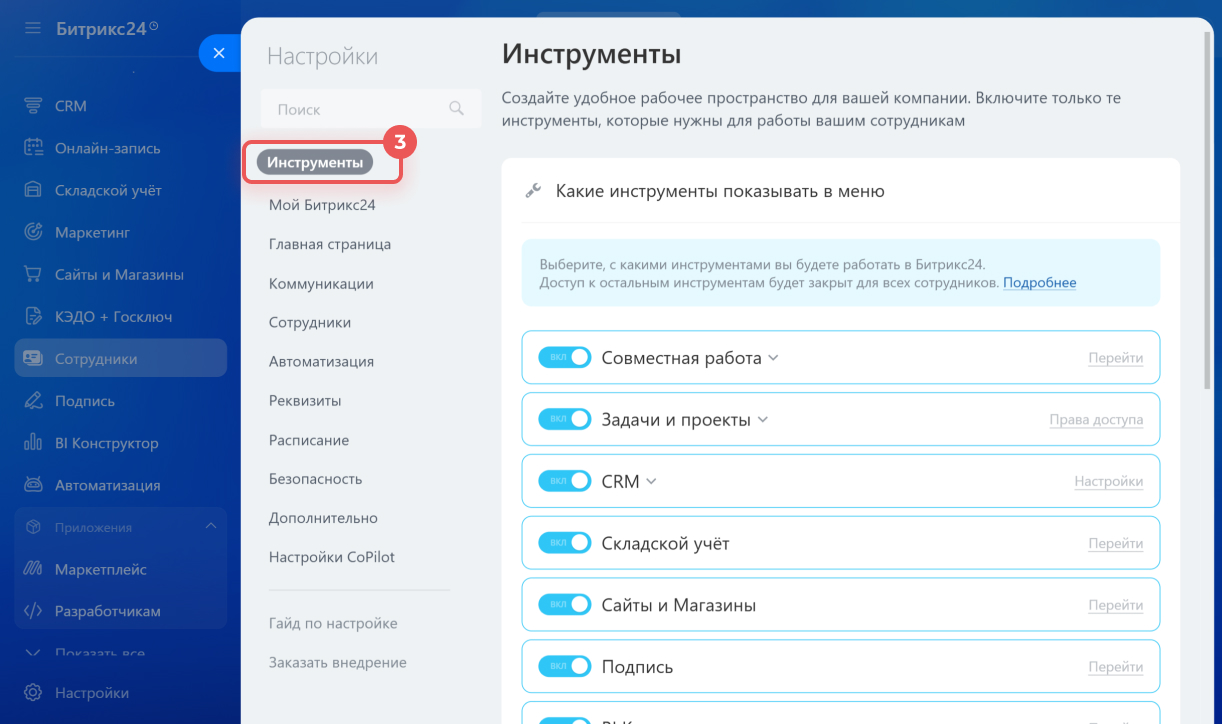This screenshot has height=724, width=1222.
Task: Toggle off Совместная работа switch
Action: tap(565, 358)
